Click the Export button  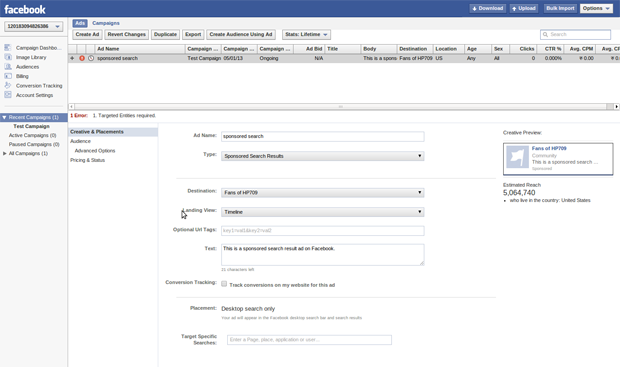pyautogui.click(x=193, y=34)
